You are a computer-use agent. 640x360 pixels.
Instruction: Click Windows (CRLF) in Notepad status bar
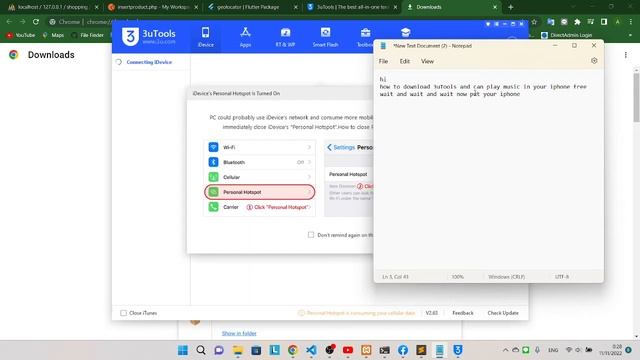[507, 277]
